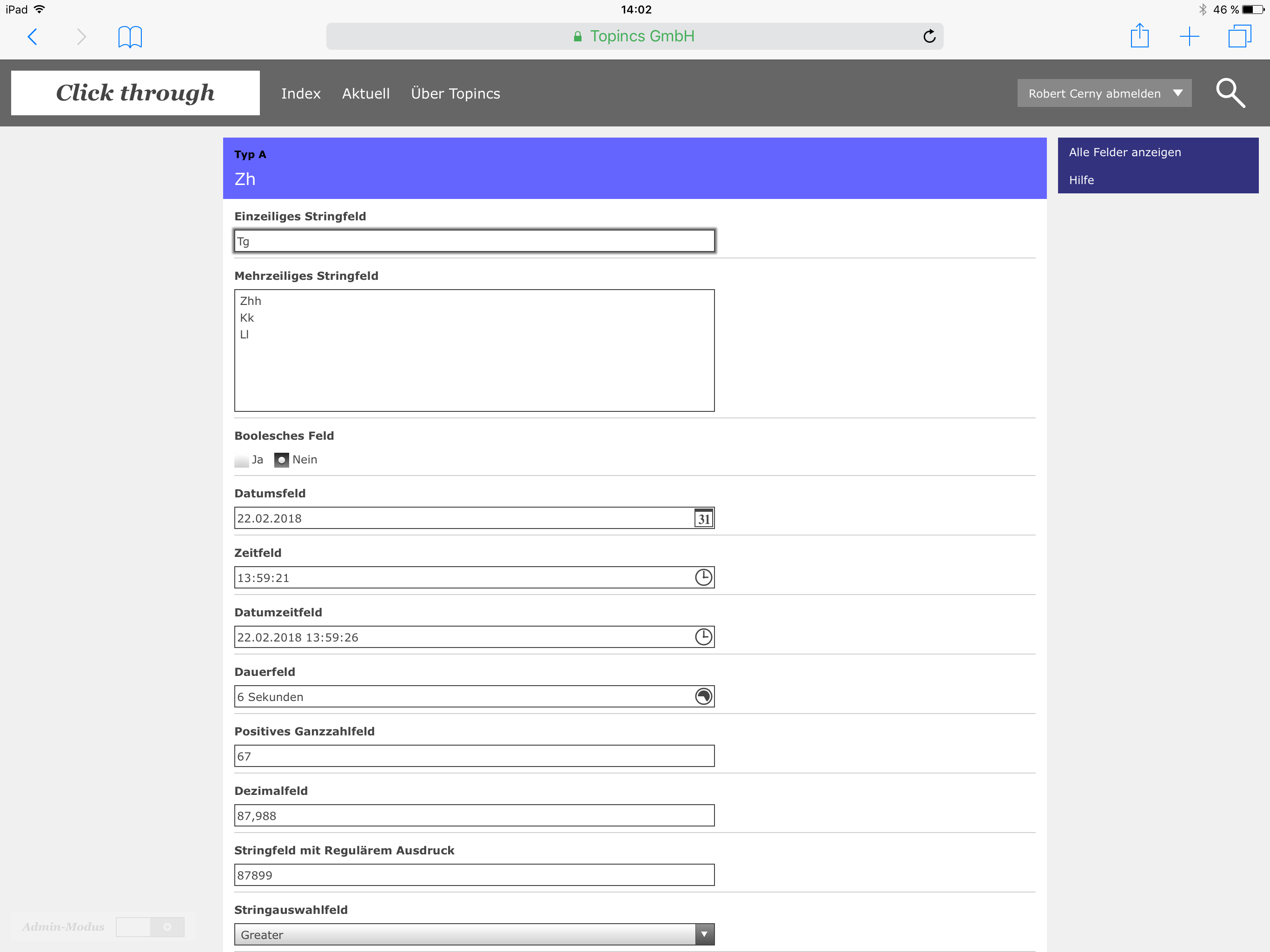
Task: Select the Ja radio option
Action: (242, 461)
